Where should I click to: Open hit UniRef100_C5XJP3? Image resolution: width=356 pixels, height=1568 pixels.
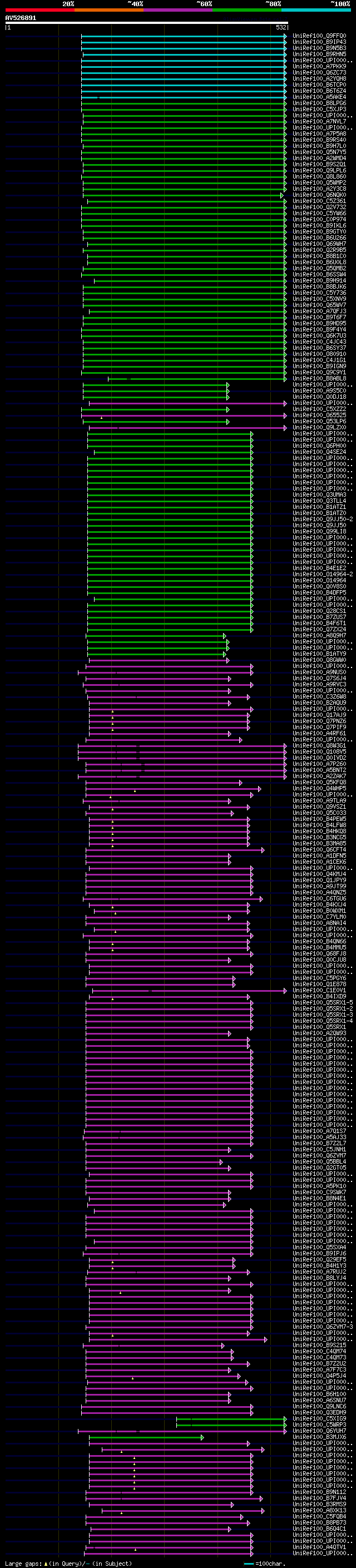(319, 110)
